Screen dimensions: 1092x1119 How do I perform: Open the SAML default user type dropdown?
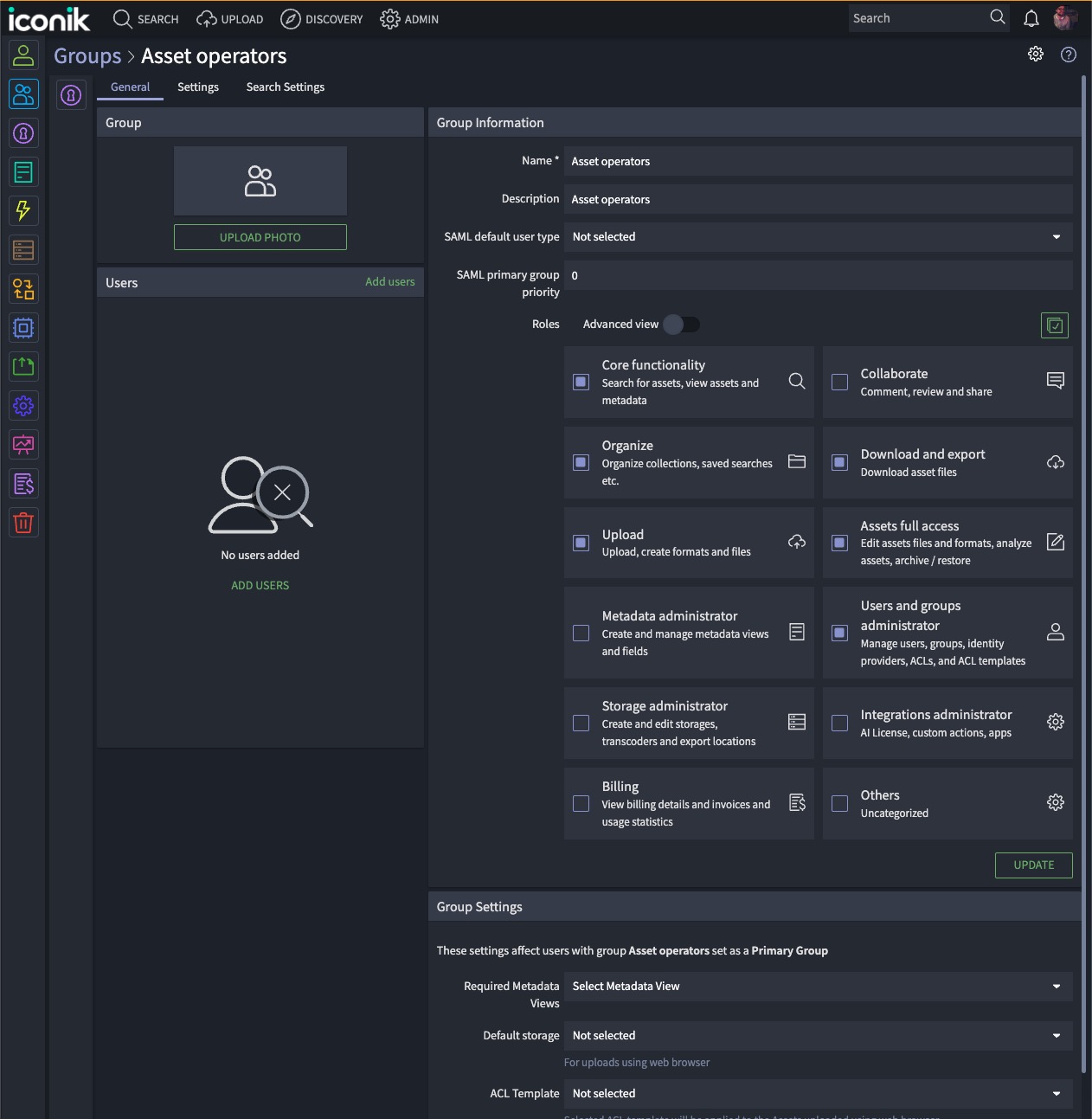(x=1055, y=236)
